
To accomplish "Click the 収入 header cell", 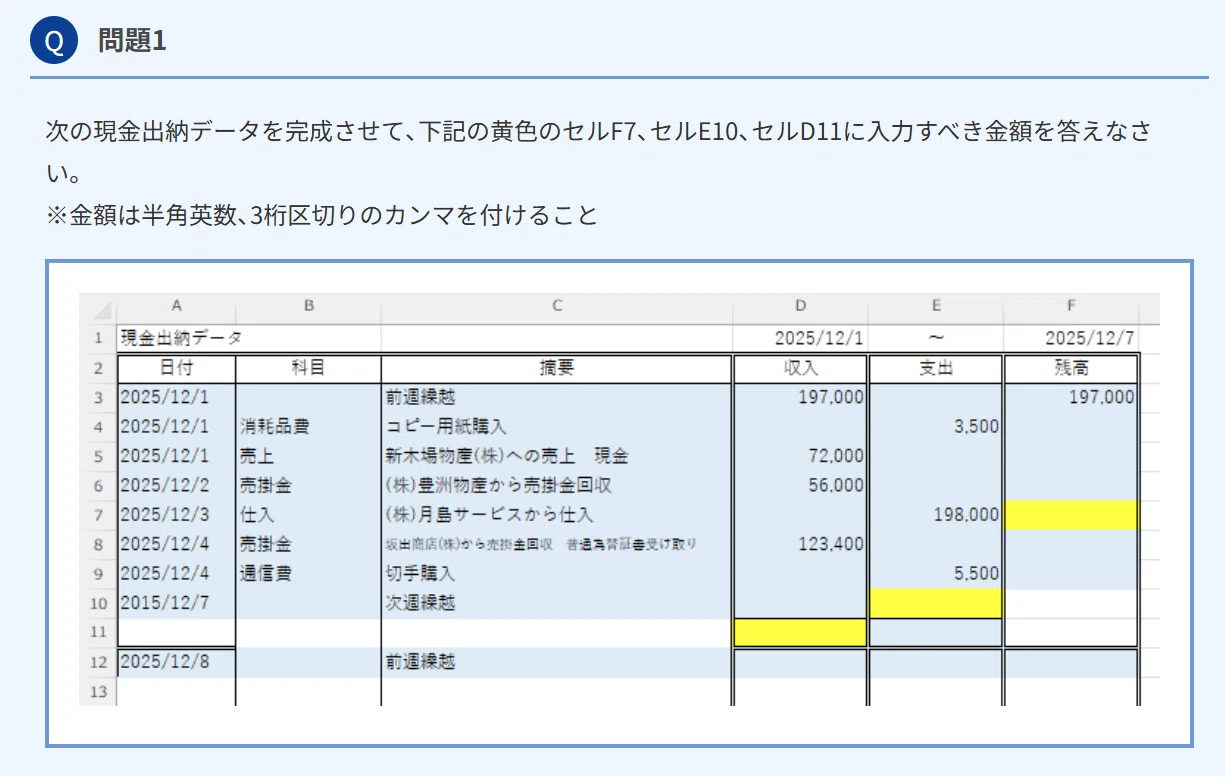I will pos(800,368).
